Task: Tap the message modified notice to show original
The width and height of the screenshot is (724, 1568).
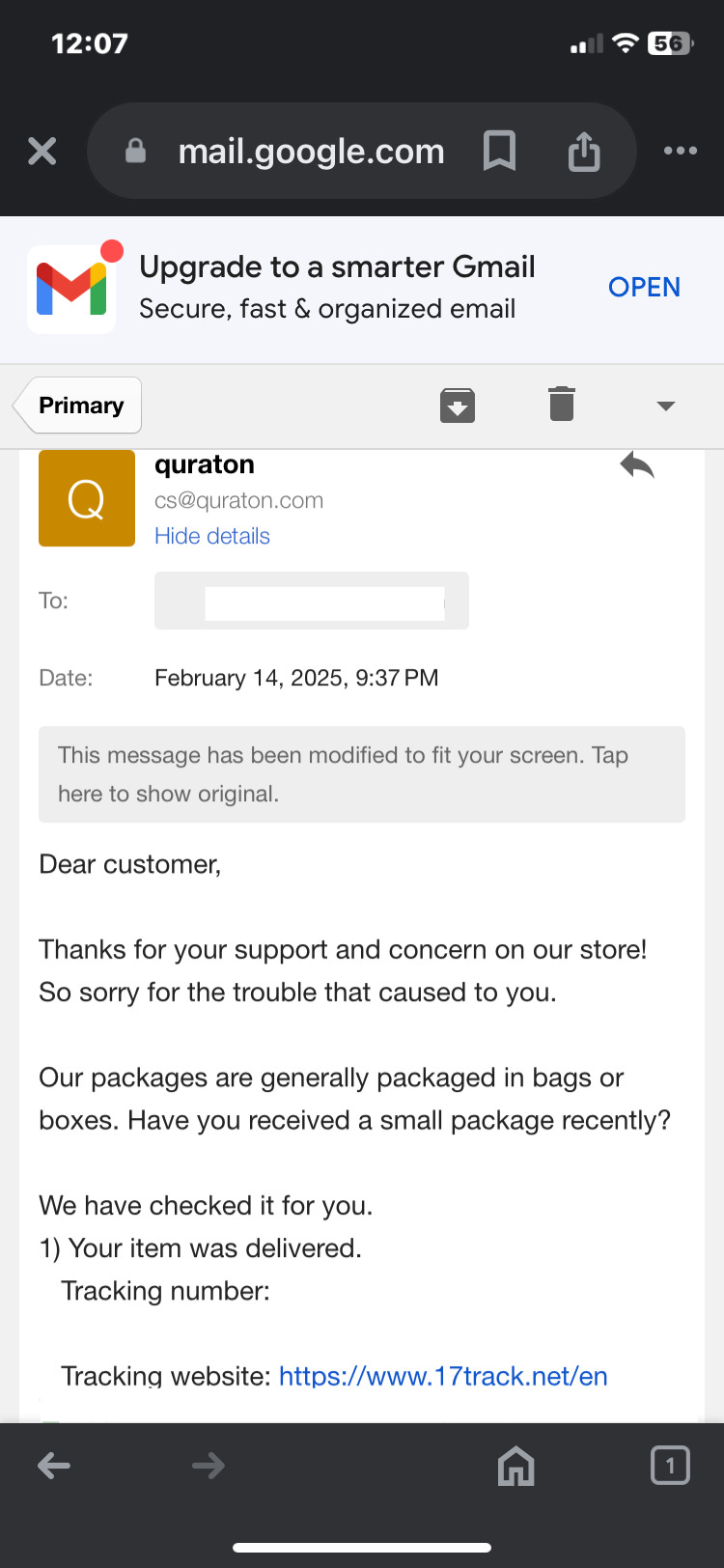Action: point(362,774)
